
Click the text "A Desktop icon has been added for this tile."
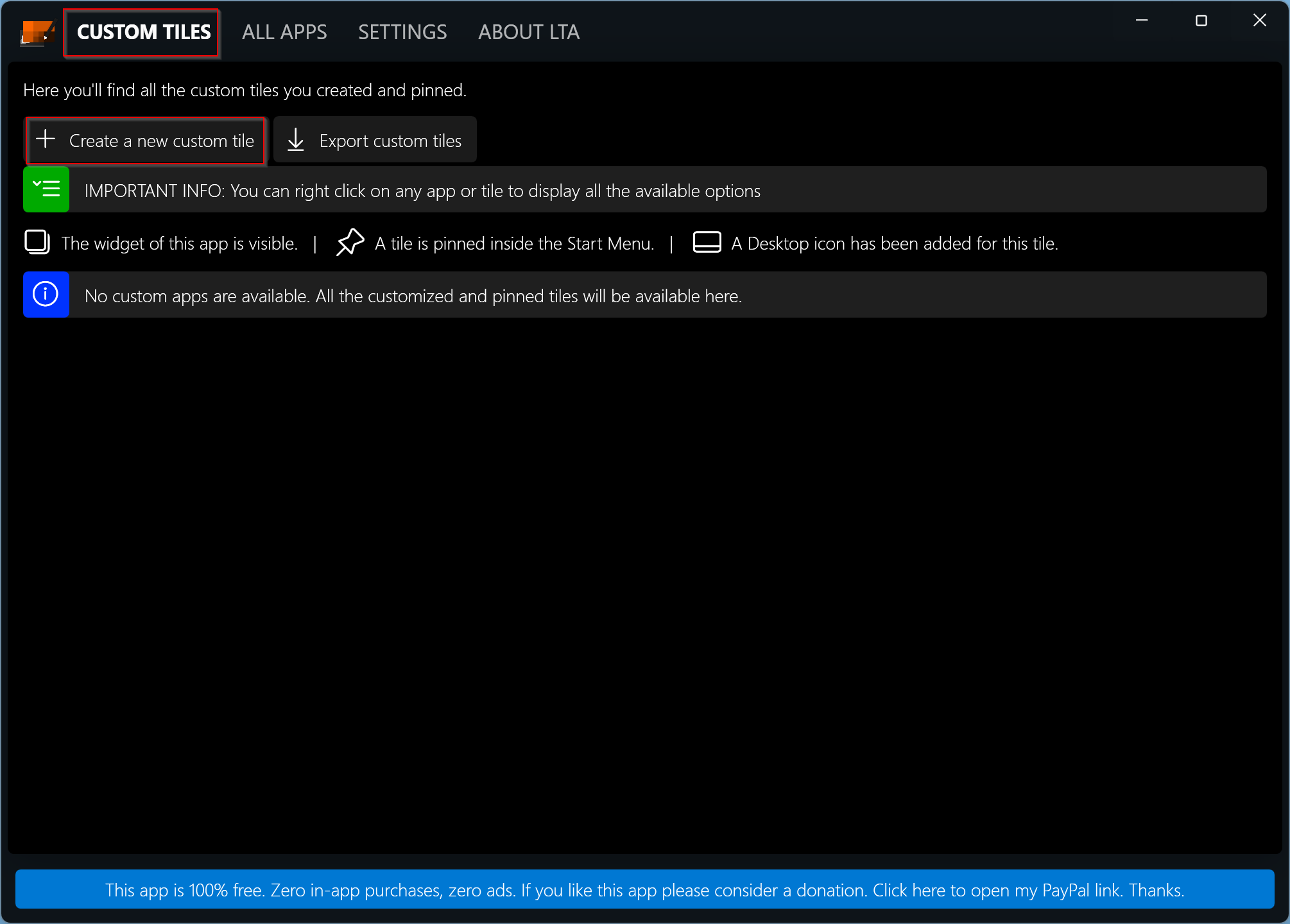(x=895, y=244)
